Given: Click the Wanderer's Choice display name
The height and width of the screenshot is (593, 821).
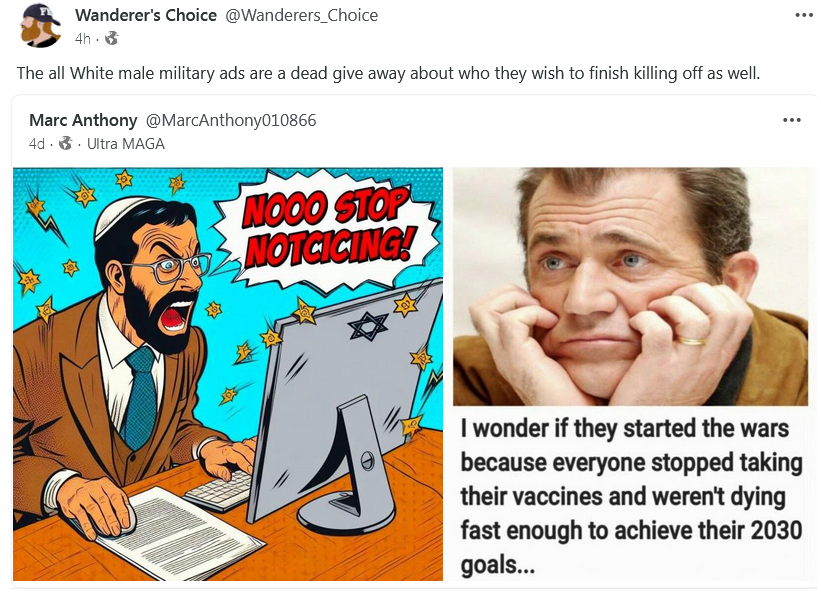Looking at the screenshot, I should tap(146, 15).
